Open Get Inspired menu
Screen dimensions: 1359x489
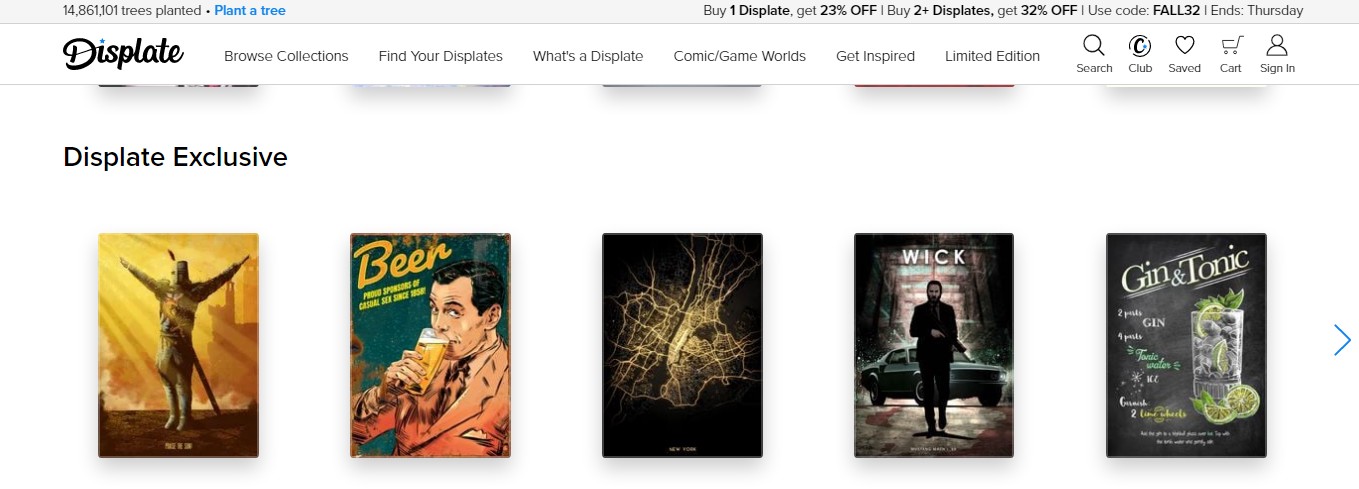pos(875,56)
